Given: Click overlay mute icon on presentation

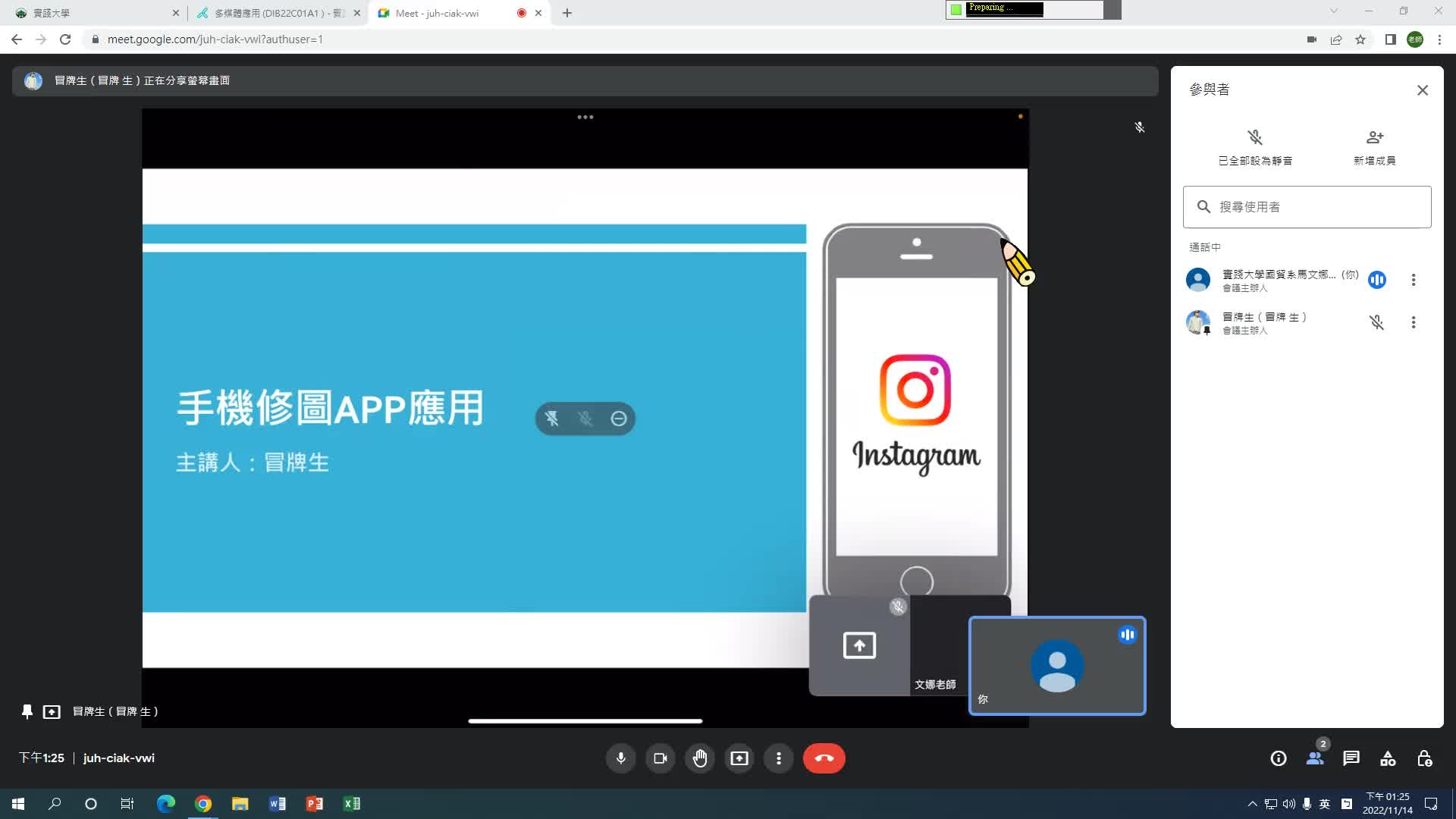Looking at the screenshot, I should pos(585,419).
